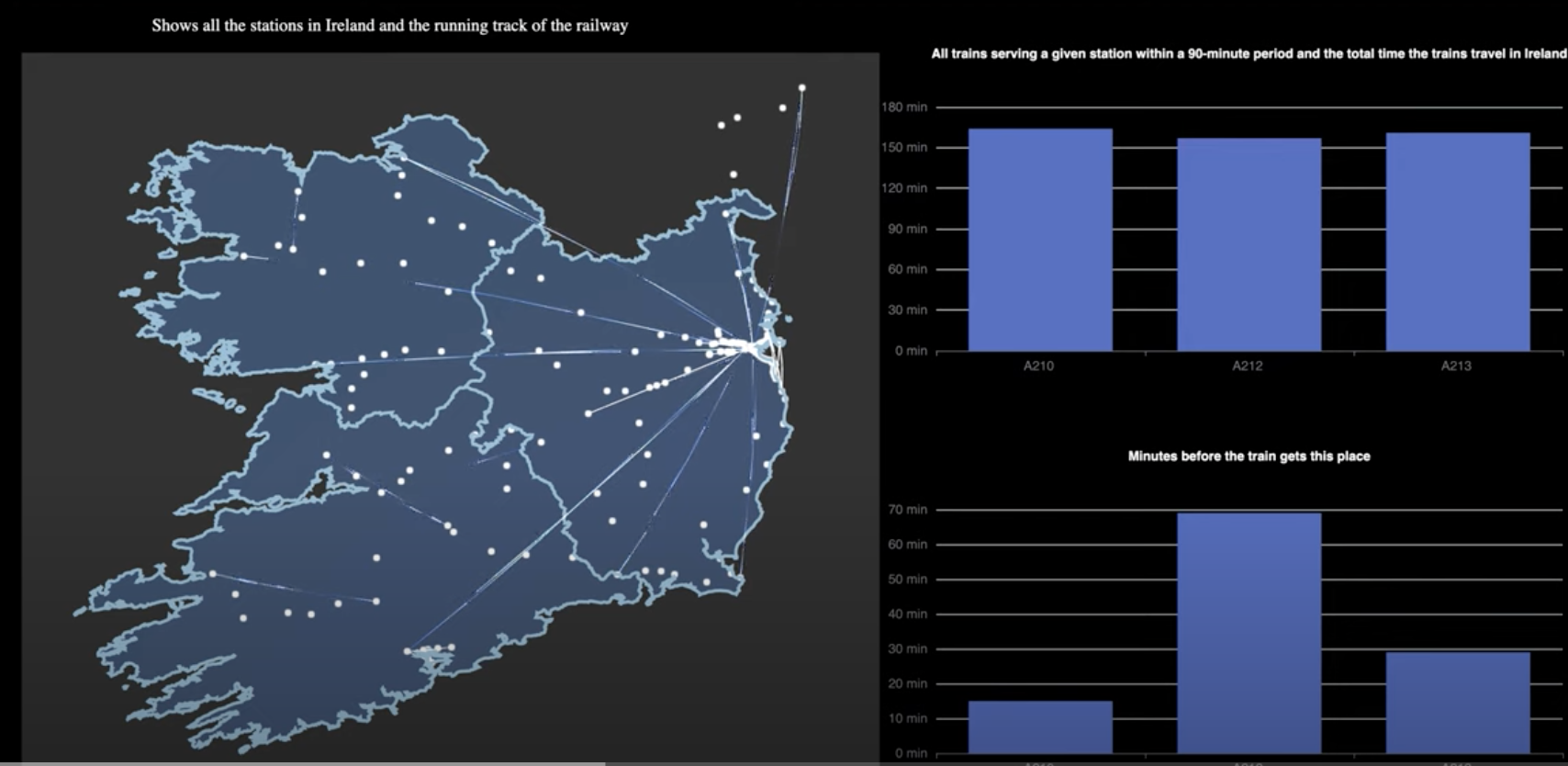Click the A213 axis label
Screen dimensions: 1568x766
coord(1456,366)
